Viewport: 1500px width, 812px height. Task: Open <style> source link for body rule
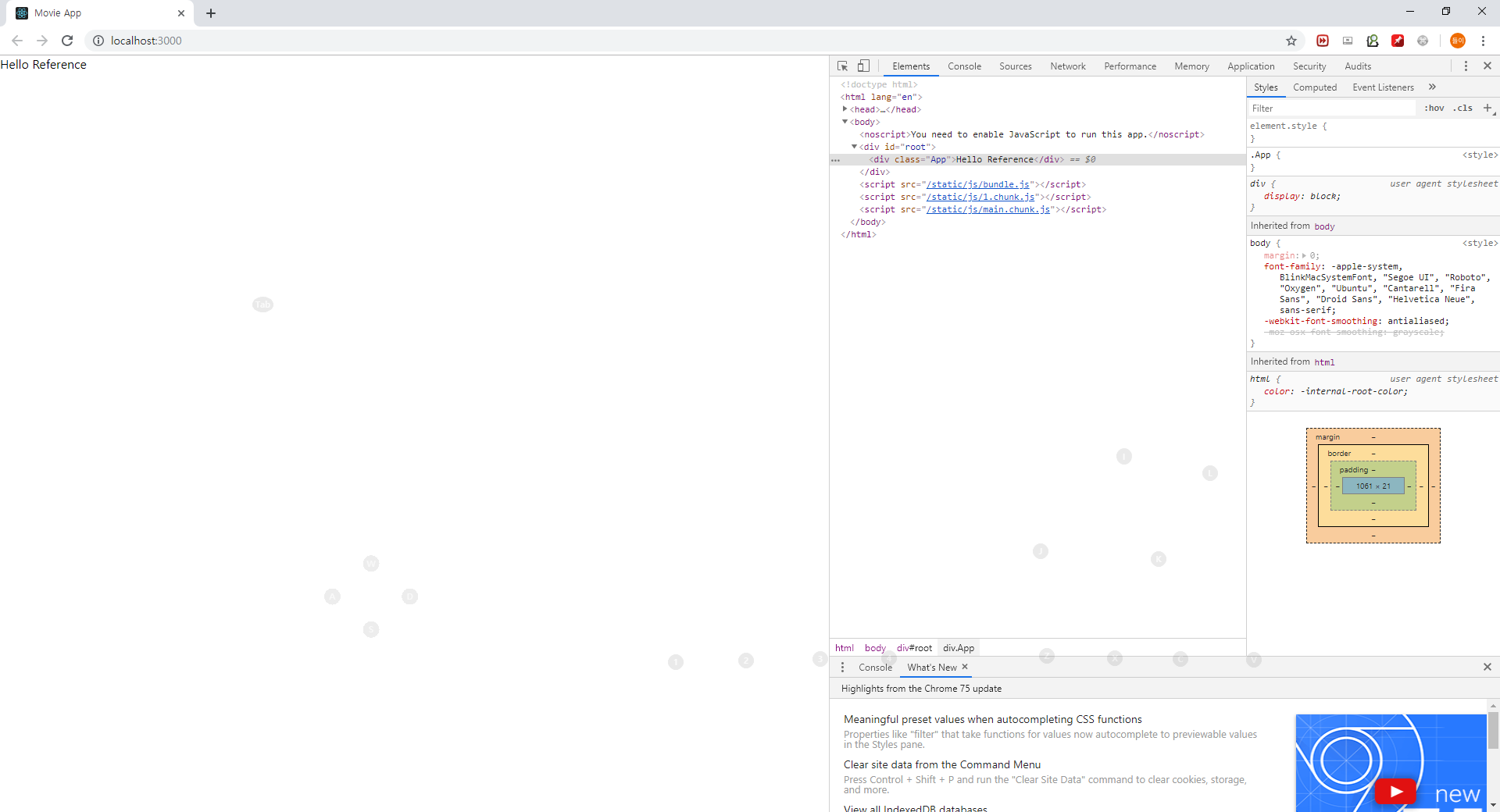coord(1480,244)
